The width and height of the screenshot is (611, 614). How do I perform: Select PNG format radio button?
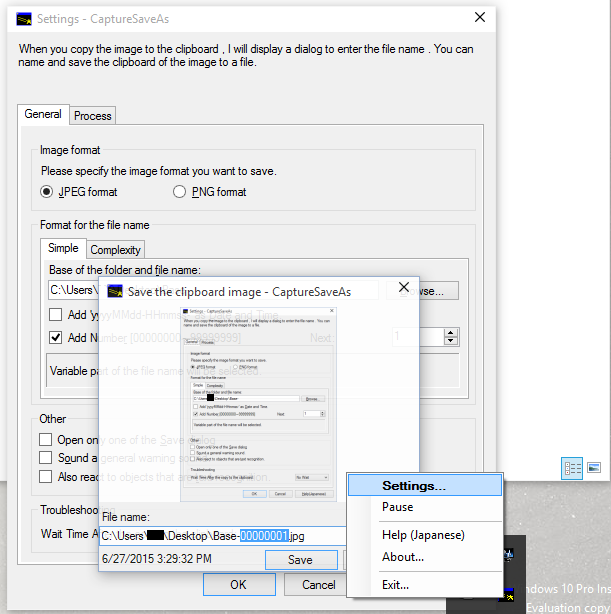(179, 192)
